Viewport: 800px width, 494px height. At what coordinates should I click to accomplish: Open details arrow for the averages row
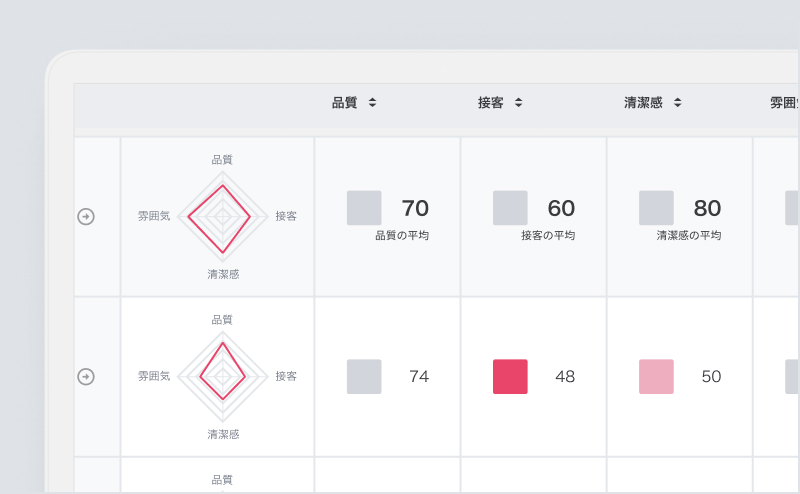pyautogui.click(x=86, y=216)
